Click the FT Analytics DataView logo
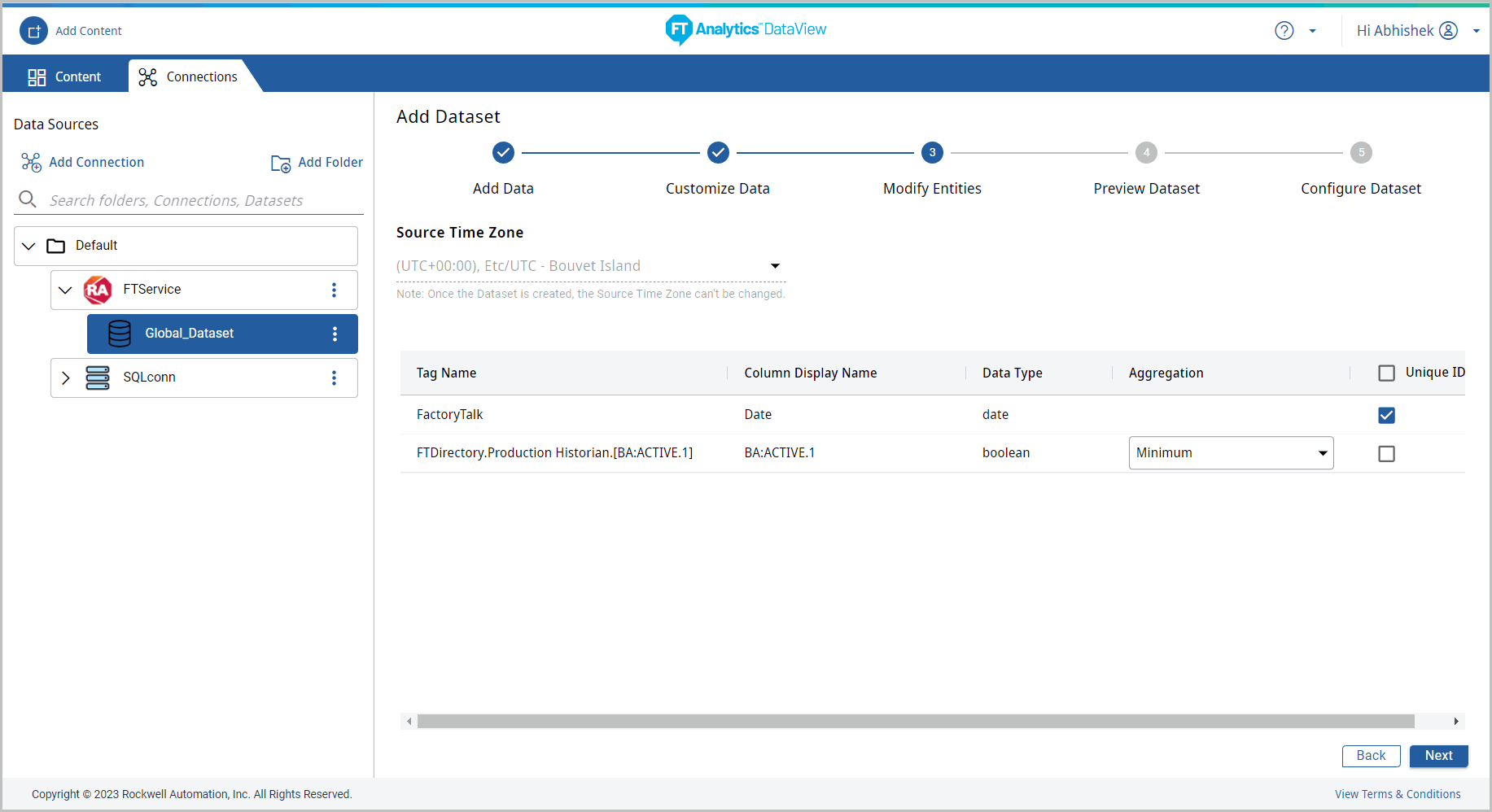1492x812 pixels. click(746, 30)
